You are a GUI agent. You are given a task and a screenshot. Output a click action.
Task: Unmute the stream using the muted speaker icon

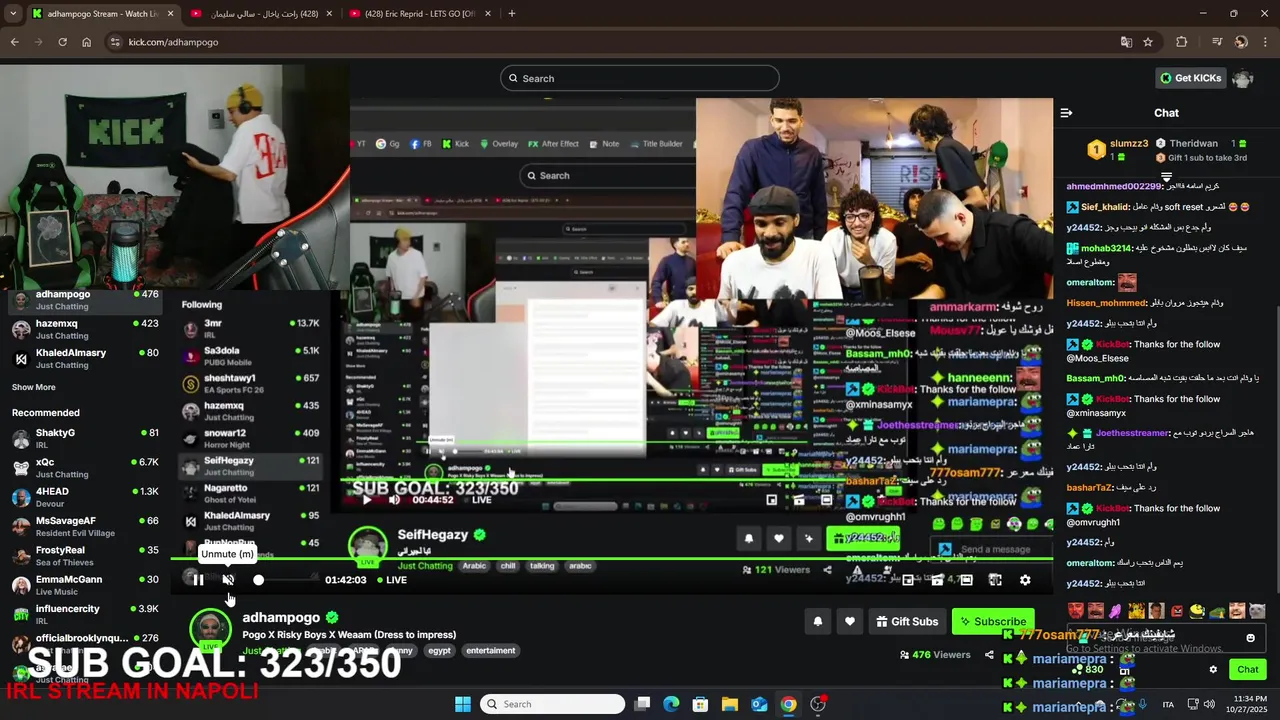click(228, 580)
